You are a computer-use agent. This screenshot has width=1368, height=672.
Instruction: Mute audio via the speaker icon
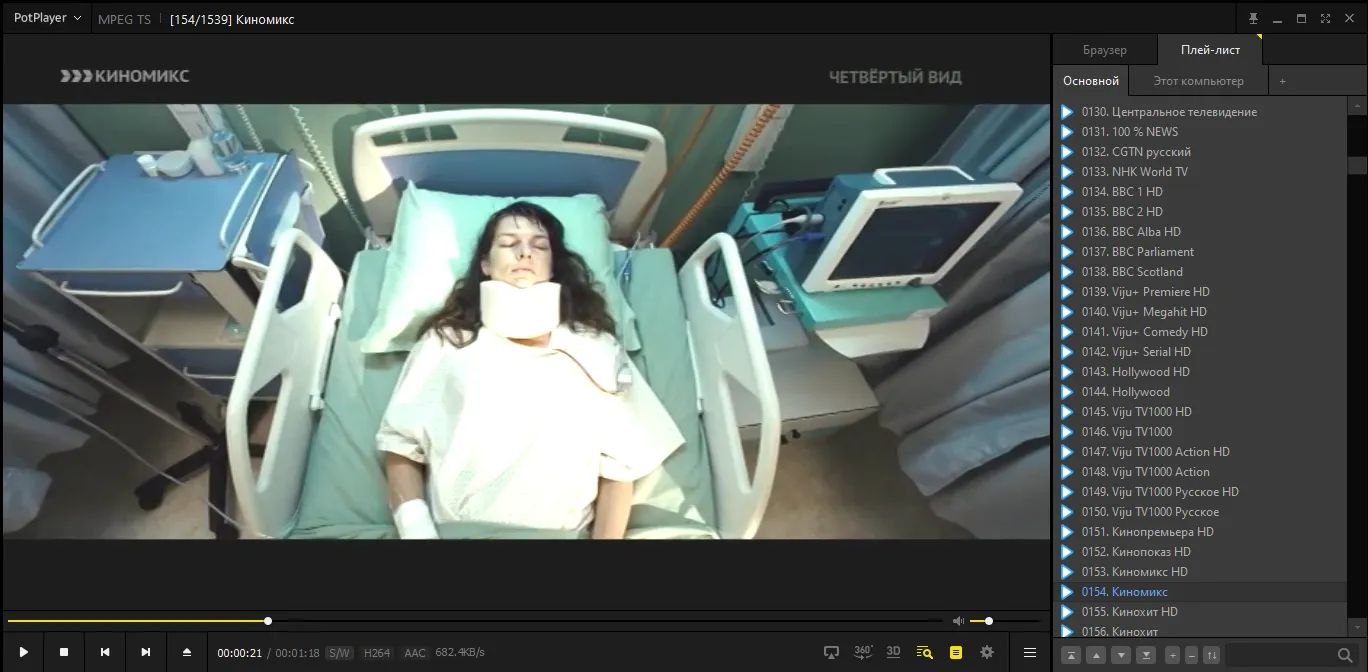(x=958, y=621)
